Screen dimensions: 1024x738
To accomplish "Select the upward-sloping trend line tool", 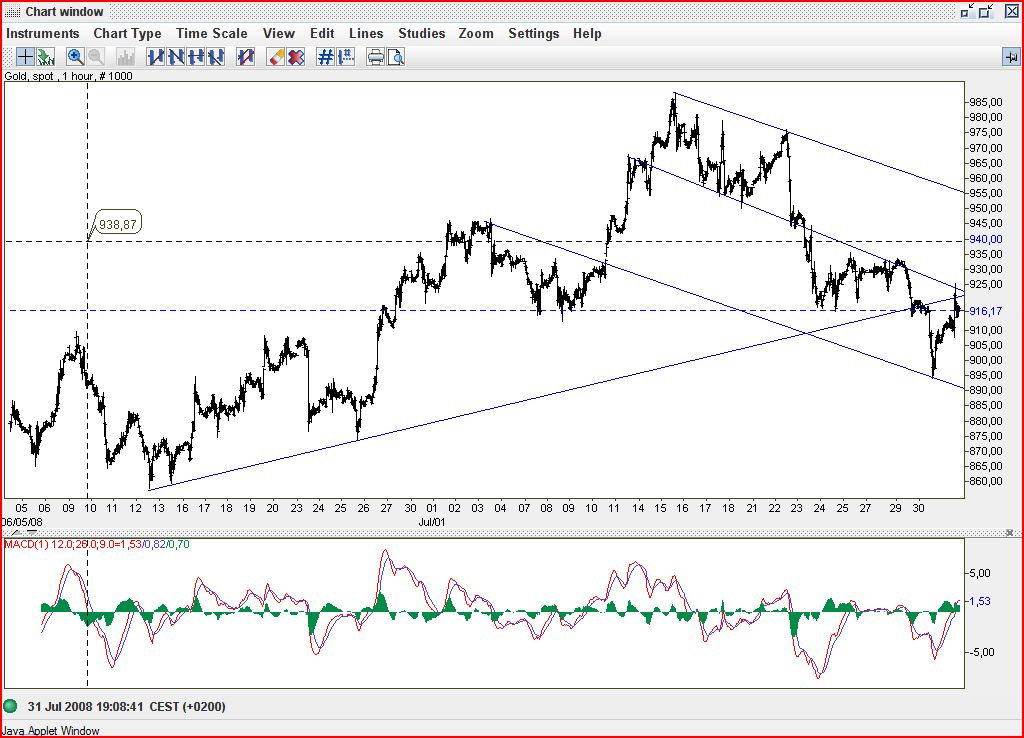I will 155,57.
